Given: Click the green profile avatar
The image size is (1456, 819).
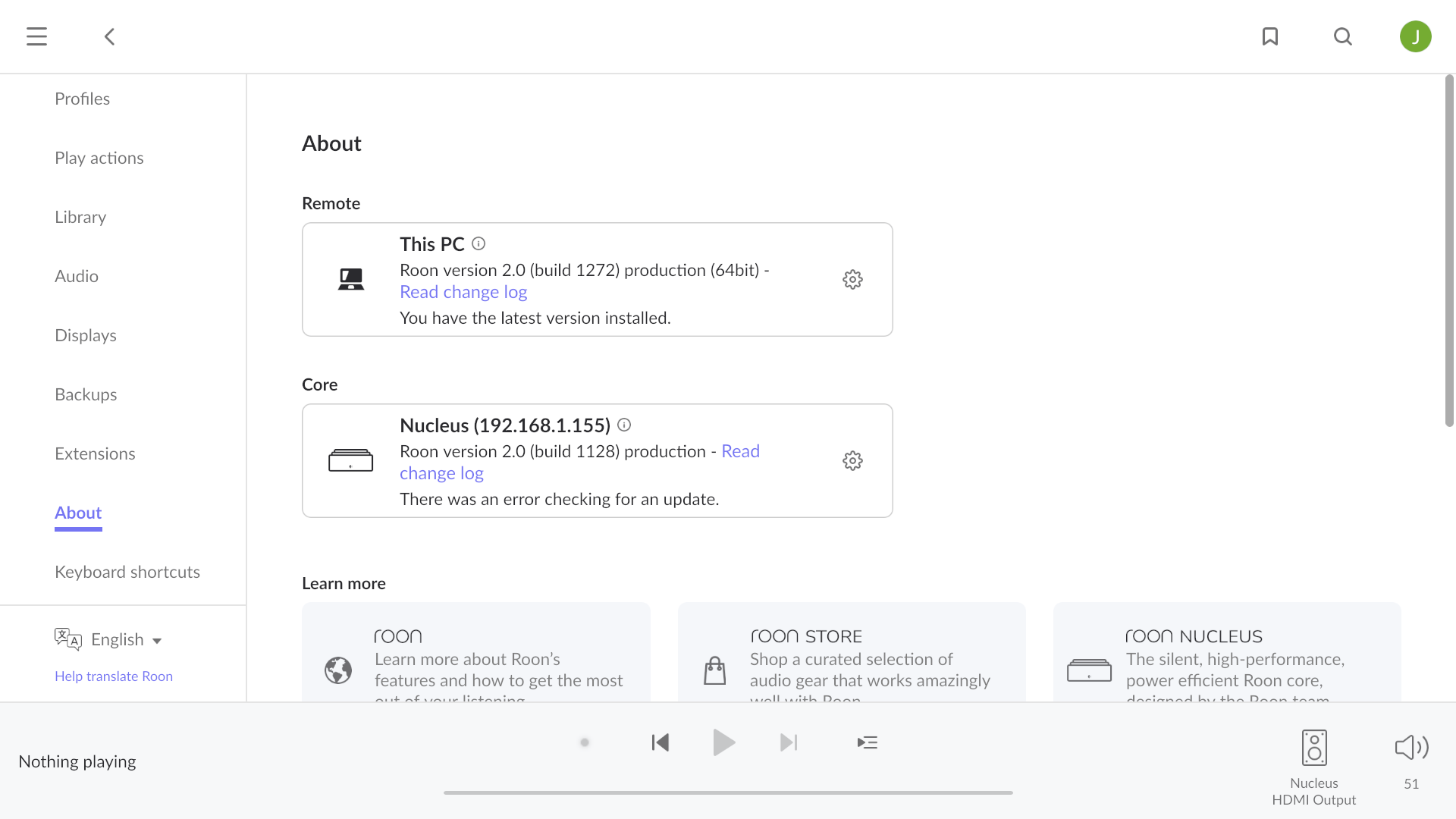Looking at the screenshot, I should click(x=1416, y=36).
